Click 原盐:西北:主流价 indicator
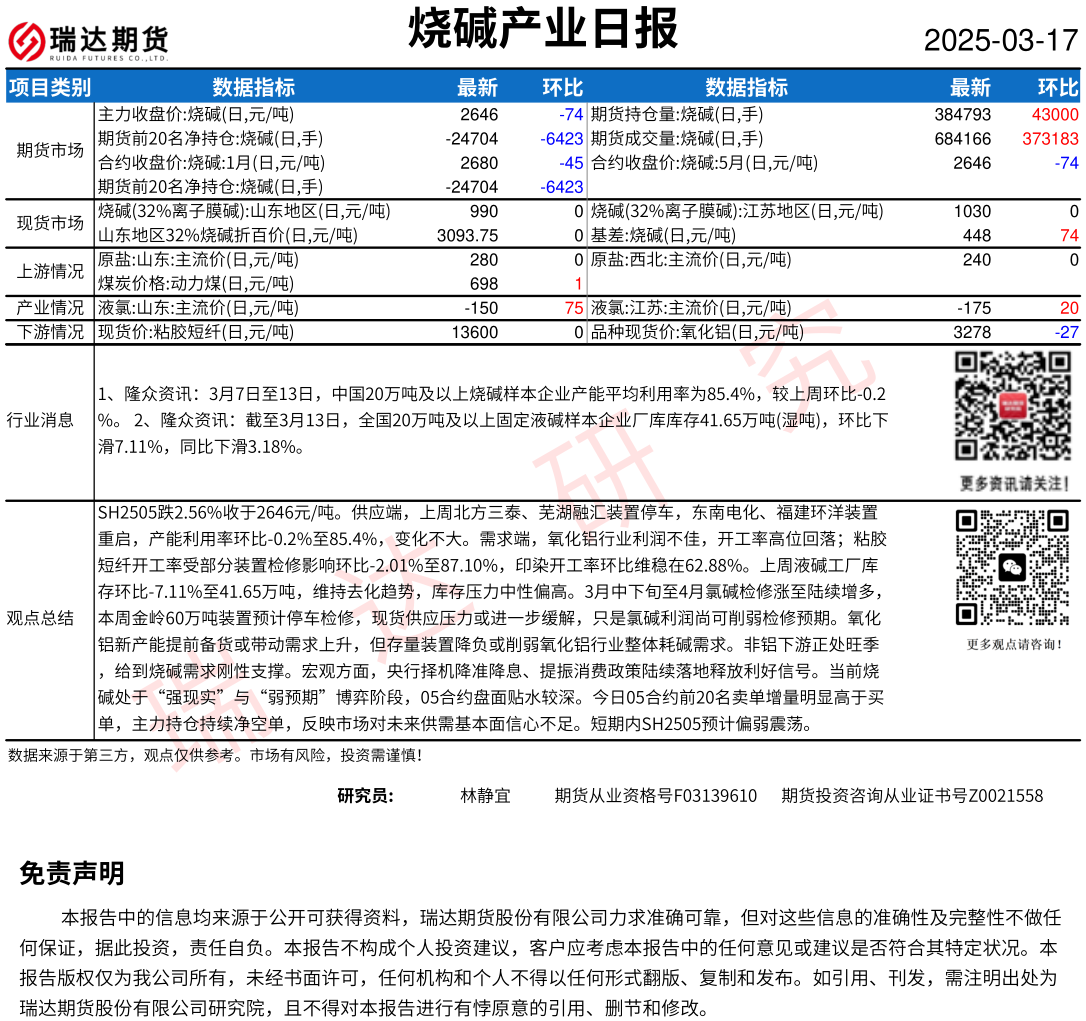Screen dimensions: 1086x1021 691,260
